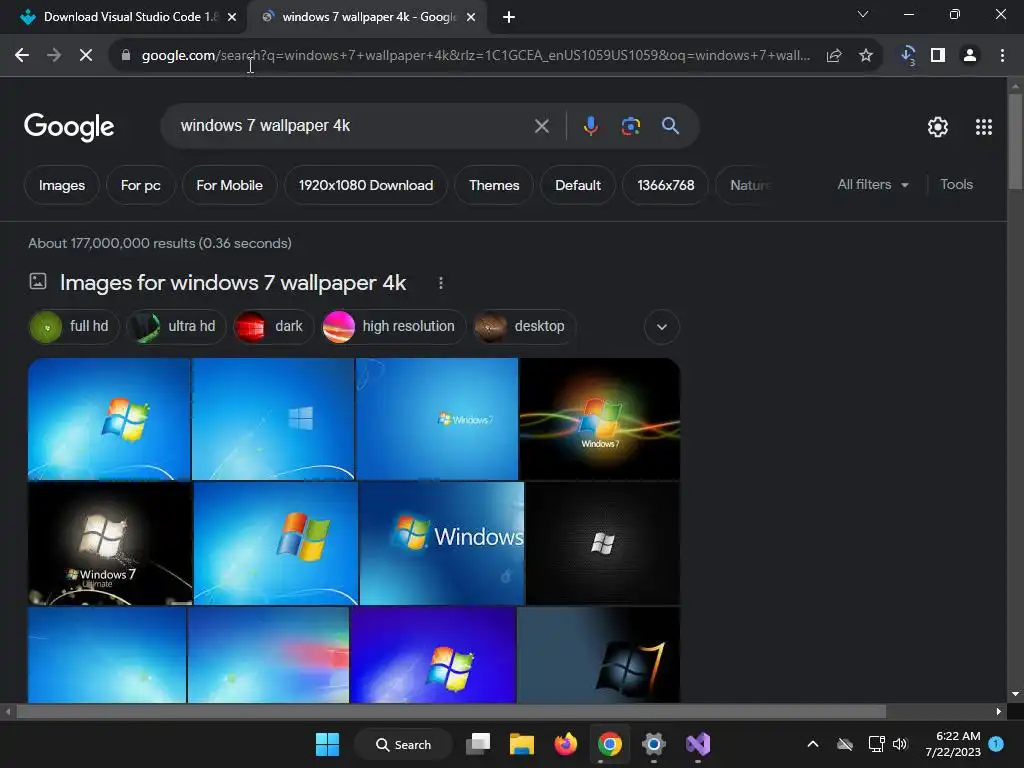Viewport: 1024px width, 768px height.
Task: Filter results by Images
Action: pyautogui.click(x=62, y=185)
